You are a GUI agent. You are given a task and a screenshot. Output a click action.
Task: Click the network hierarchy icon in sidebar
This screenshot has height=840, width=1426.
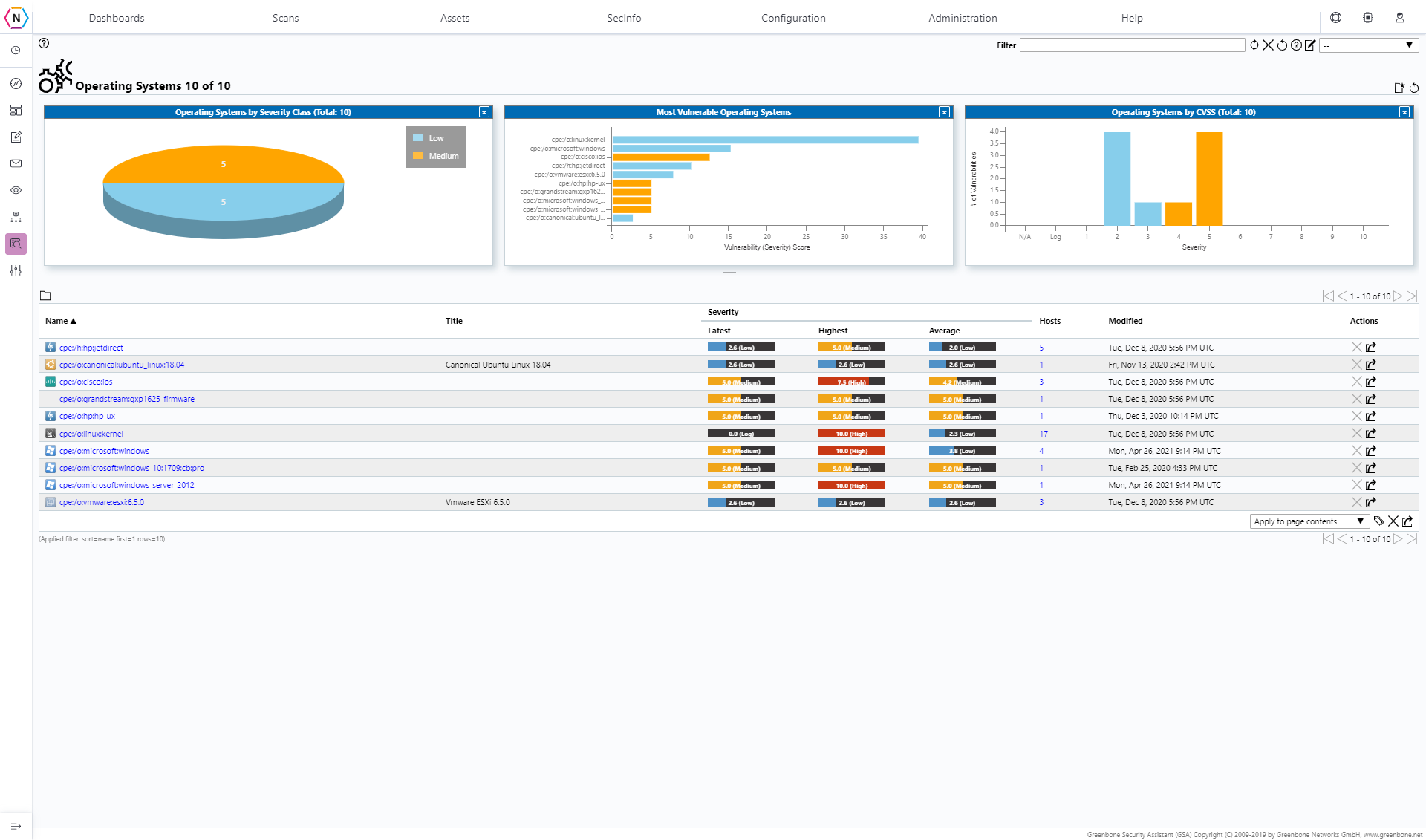click(x=16, y=217)
